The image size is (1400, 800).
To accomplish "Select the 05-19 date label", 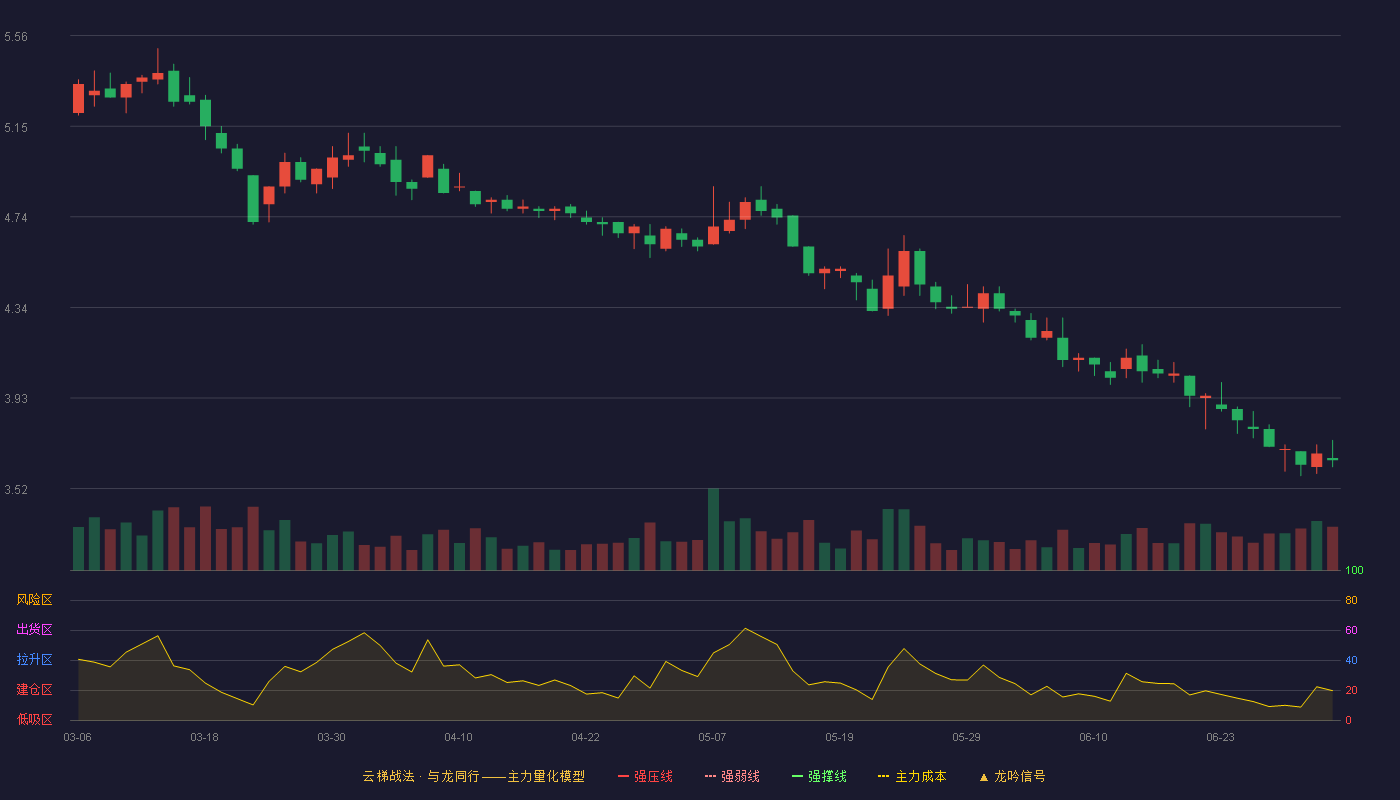I will [839, 737].
